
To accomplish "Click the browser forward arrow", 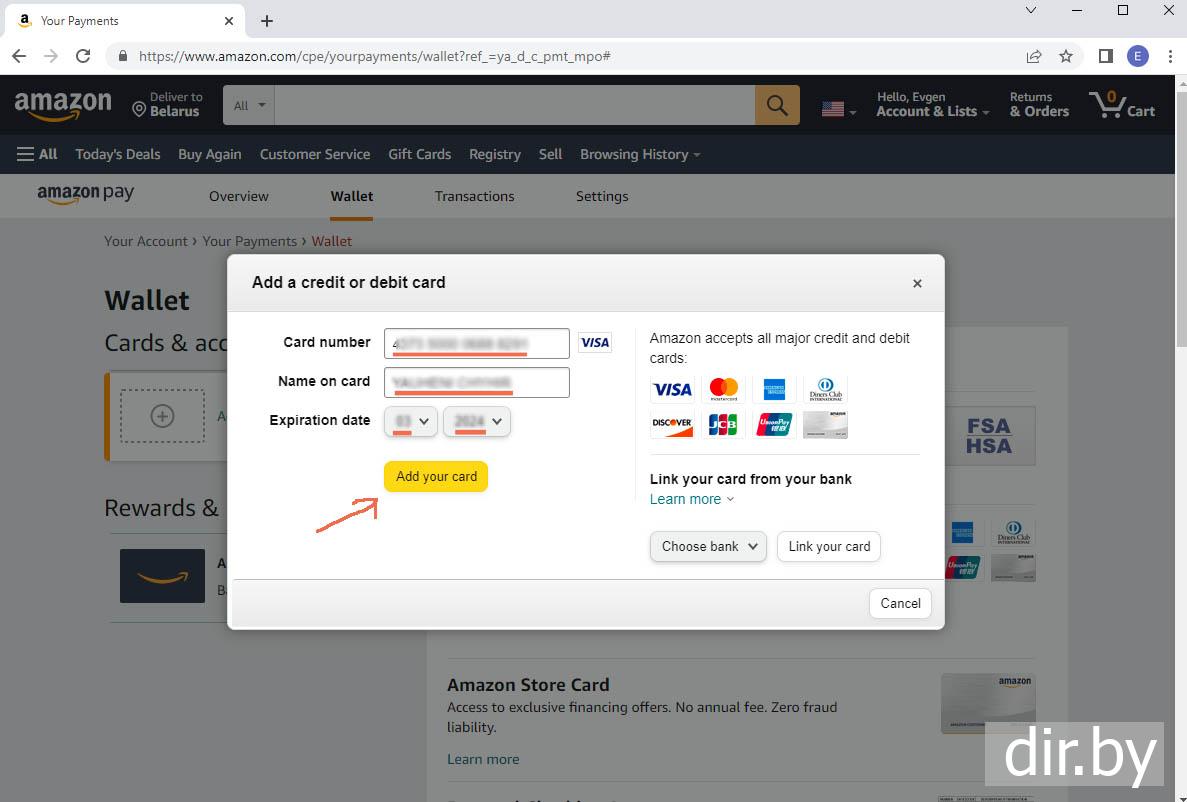I will coord(51,56).
